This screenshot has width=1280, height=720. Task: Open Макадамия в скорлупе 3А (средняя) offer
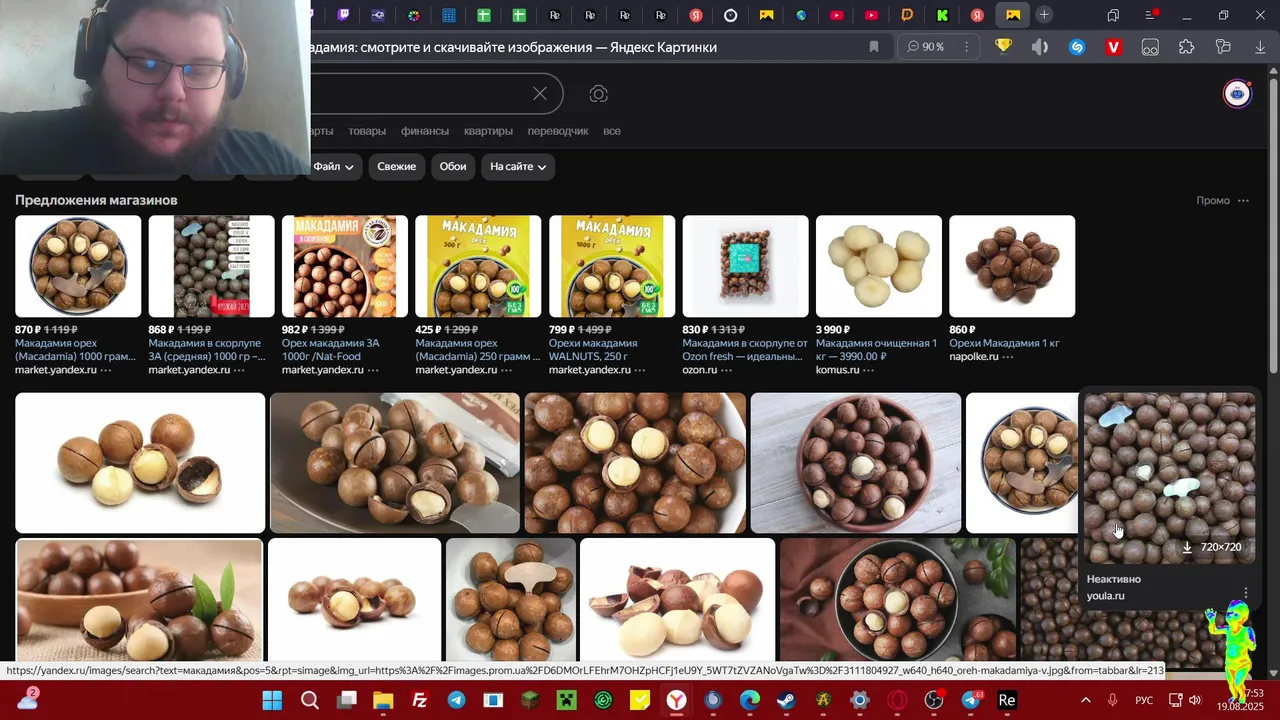pyautogui.click(x=208, y=350)
